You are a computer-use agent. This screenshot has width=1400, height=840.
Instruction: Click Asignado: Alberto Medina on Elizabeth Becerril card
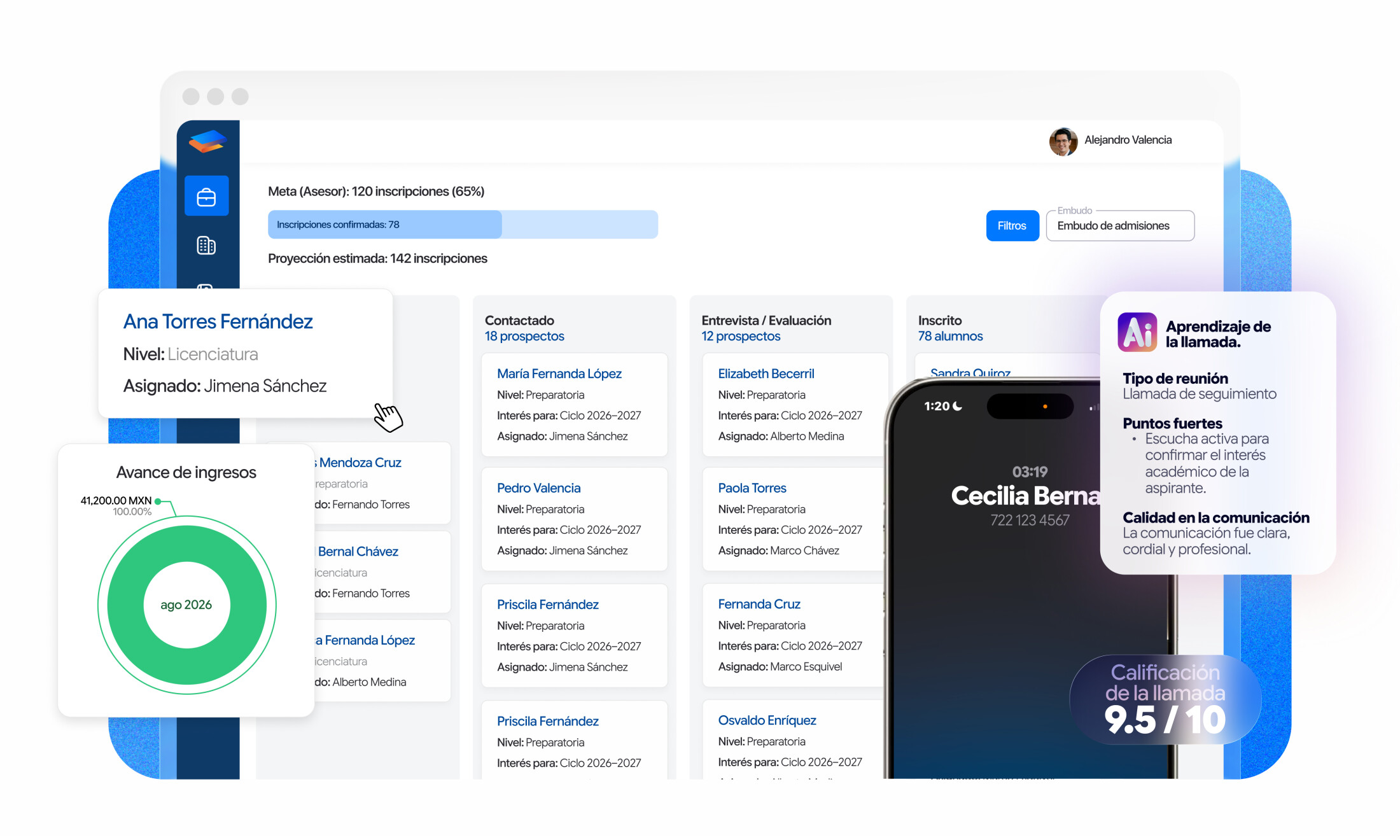(x=781, y=436)
